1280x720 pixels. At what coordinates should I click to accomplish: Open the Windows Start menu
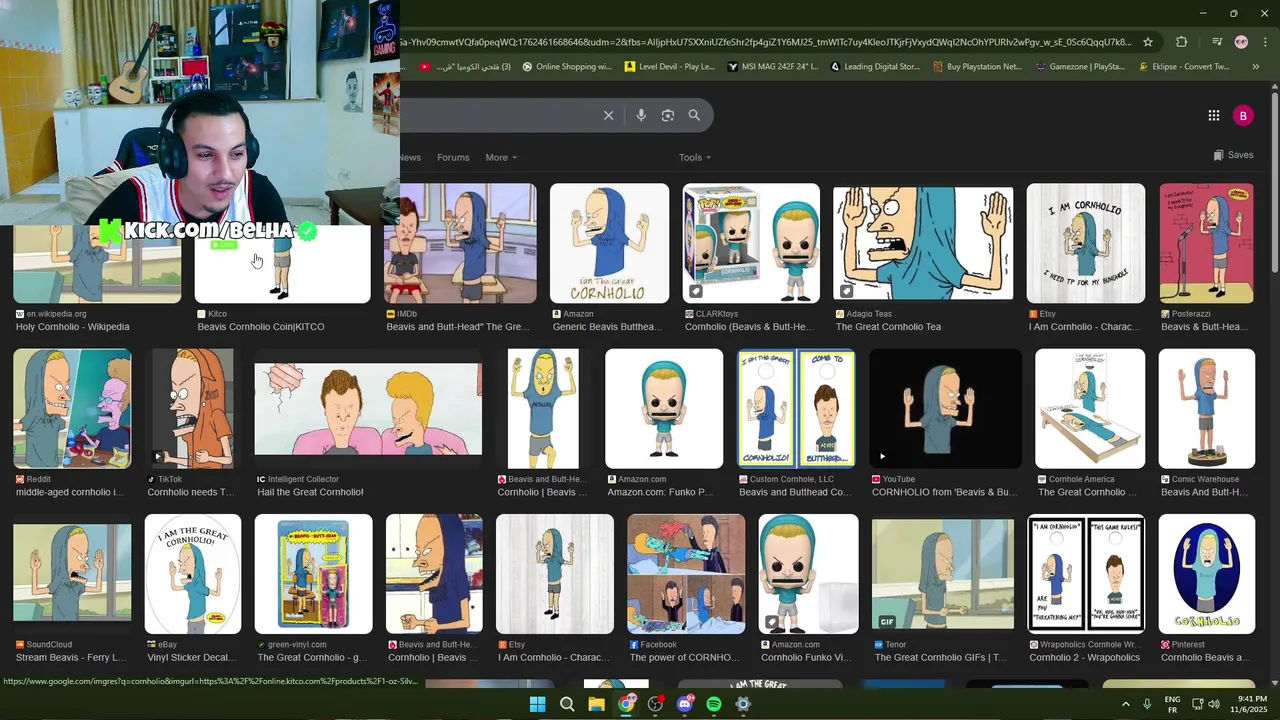(x=537, y=704)
